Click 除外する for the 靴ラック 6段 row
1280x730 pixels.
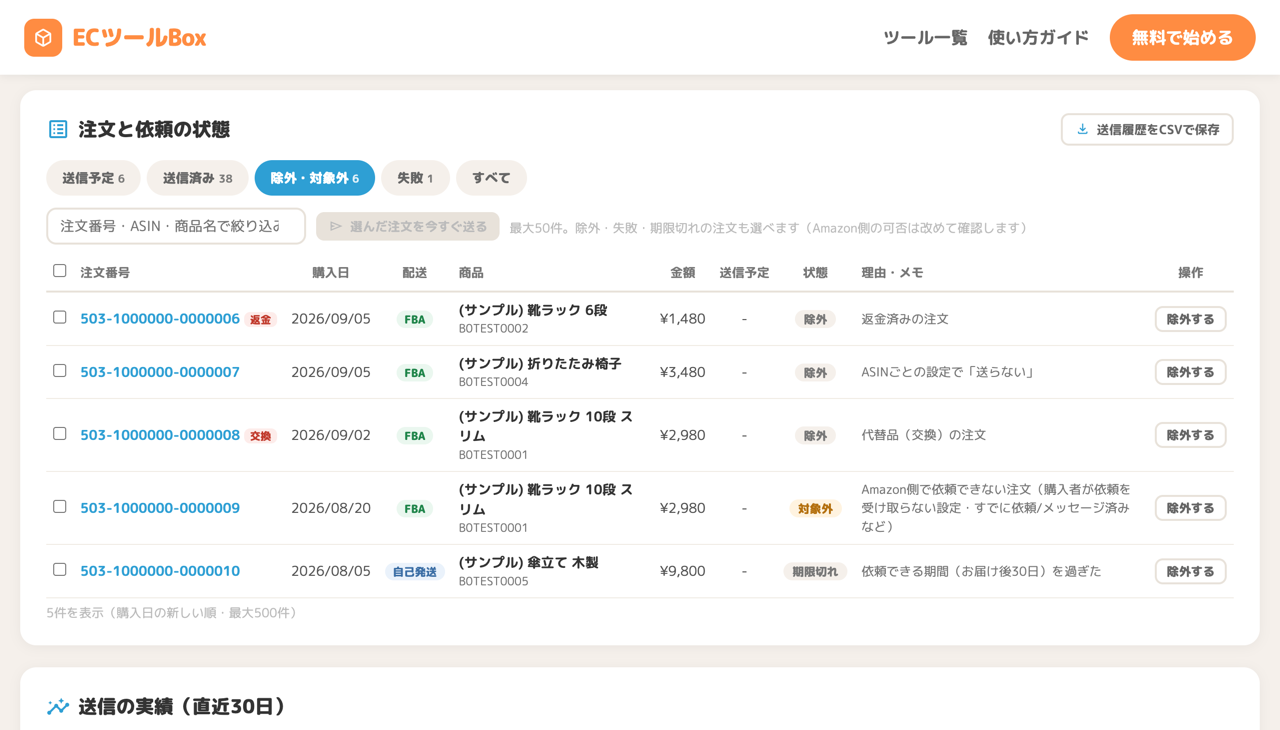(x=1190, y=319)
